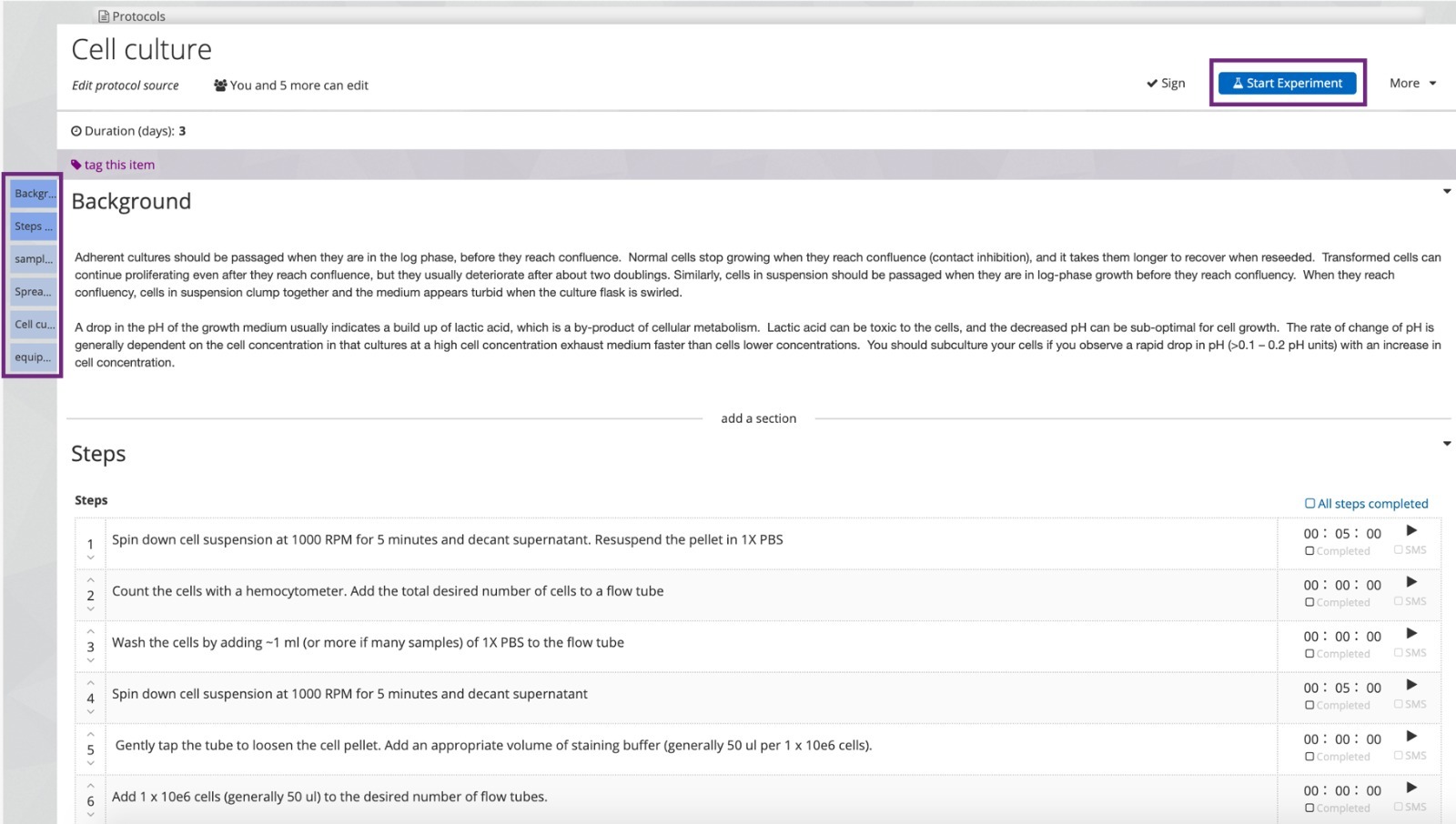Open the 'Edit protocol source' link
The height and width of the screenshot is (824, 1456).
tap(126, 85)
